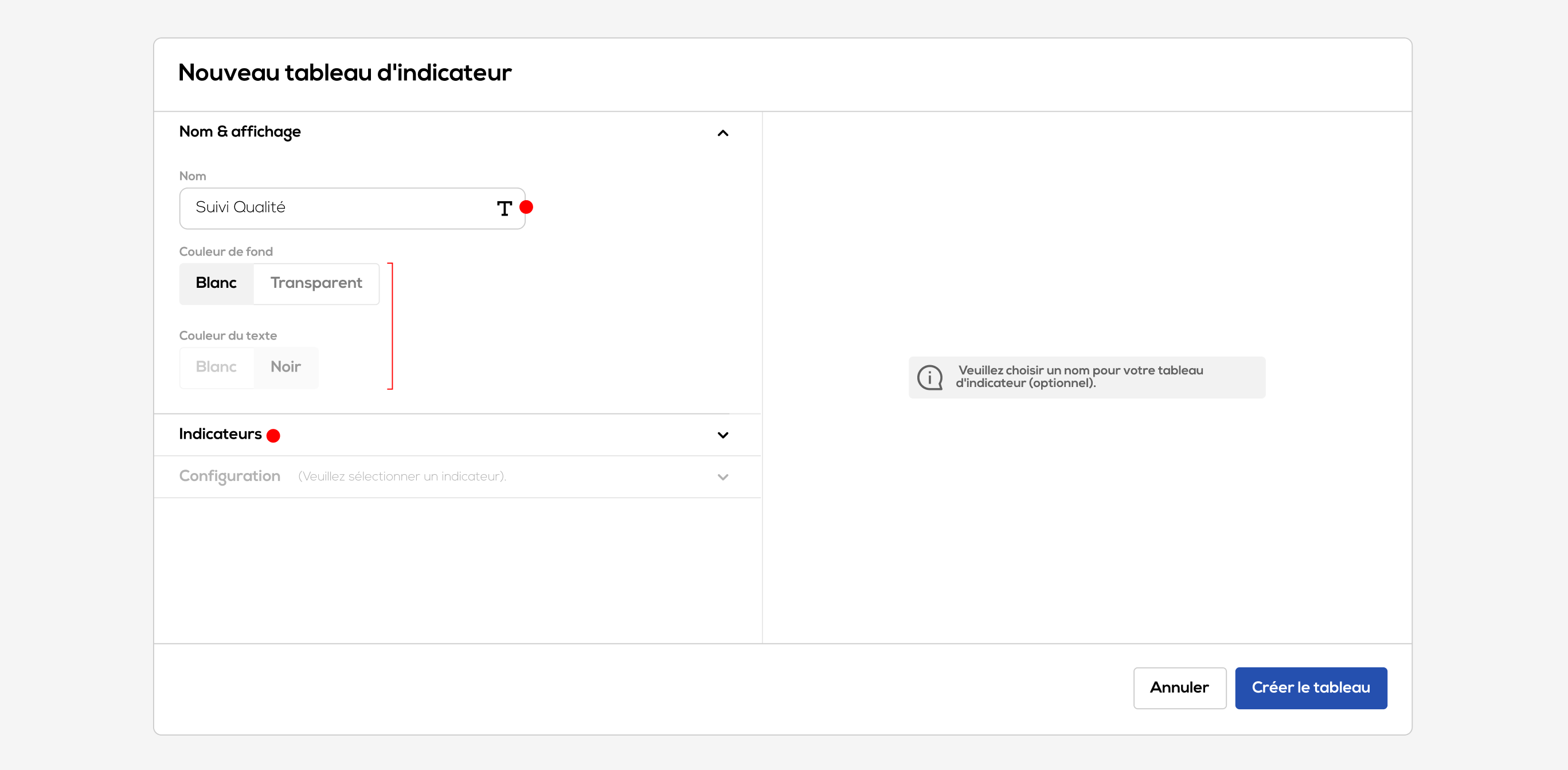Click the info speech-bubble icon
1568x770 pixels.
coord(929,377)
